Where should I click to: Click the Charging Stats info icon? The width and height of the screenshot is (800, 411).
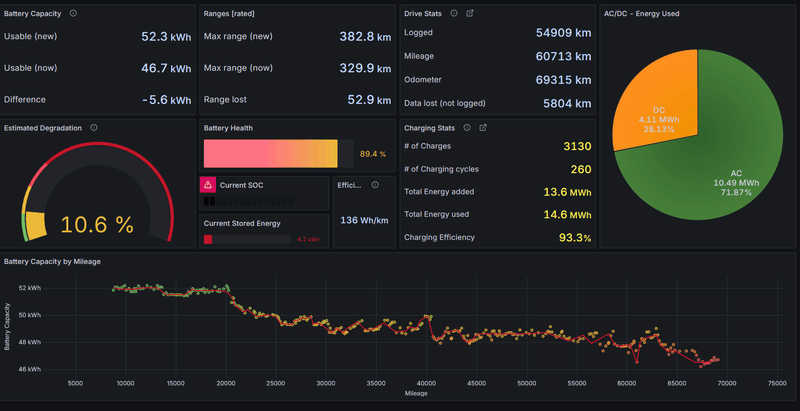(468, 128)
